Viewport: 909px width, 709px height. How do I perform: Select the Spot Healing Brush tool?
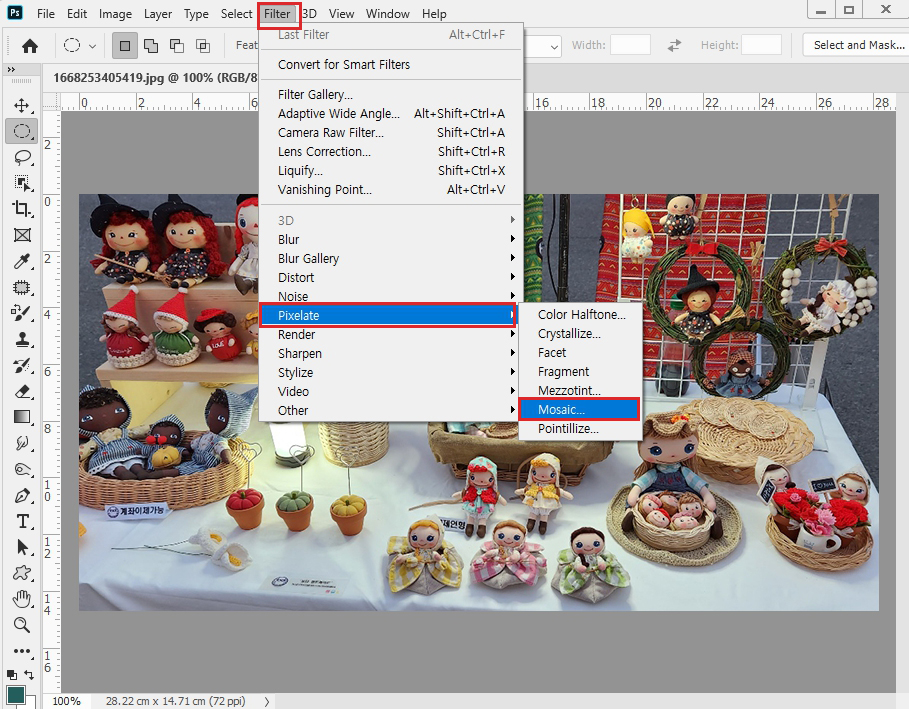pyautogui.click(x=21, y=287)
